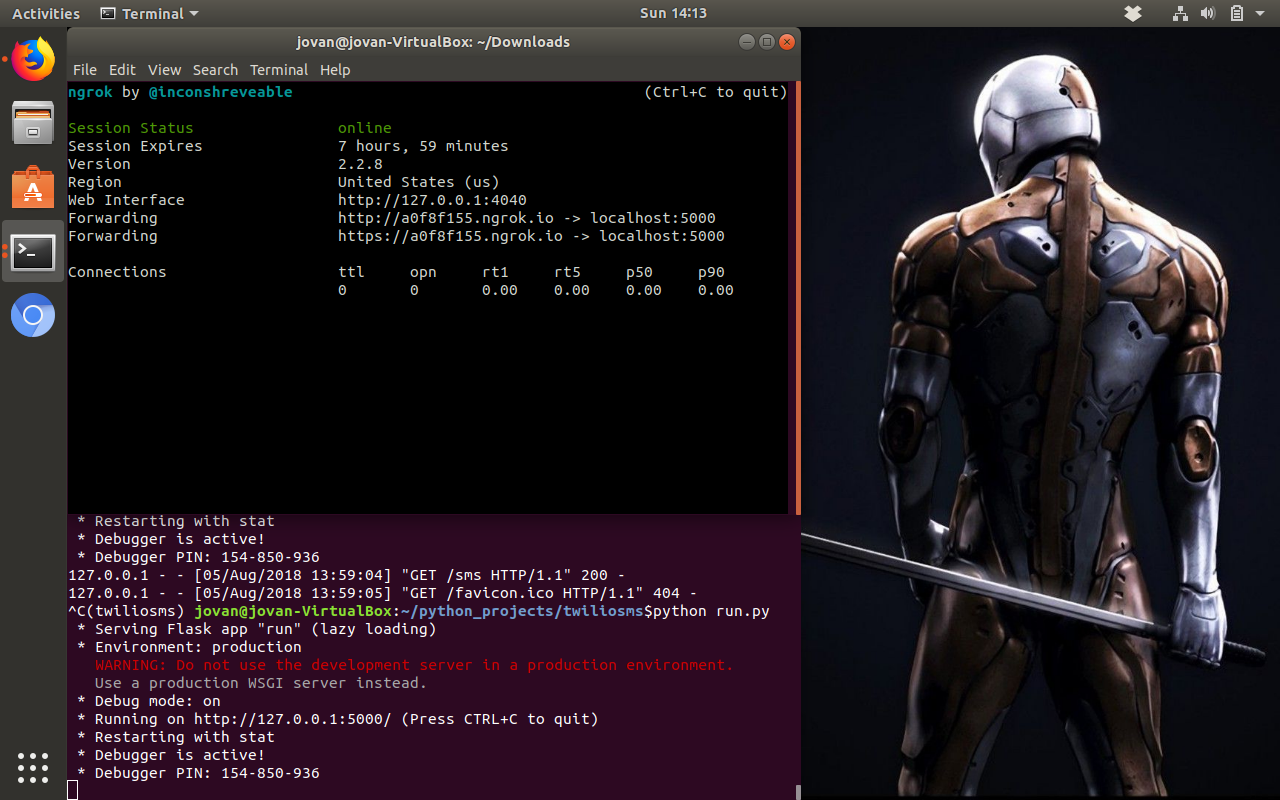This screenshot has width=1280, height=800.
Task: Open Chromium browser from the dock
Action: [33, 316]
